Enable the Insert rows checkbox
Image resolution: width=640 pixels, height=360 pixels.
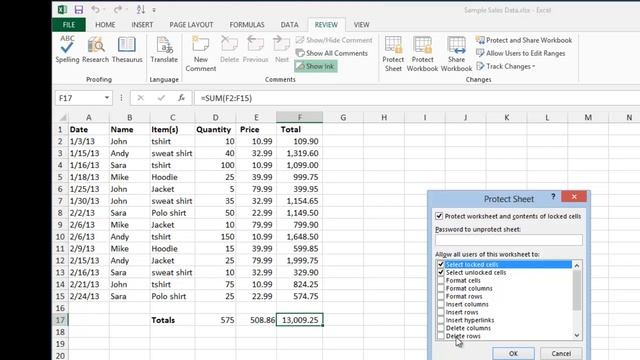point(440,312)
